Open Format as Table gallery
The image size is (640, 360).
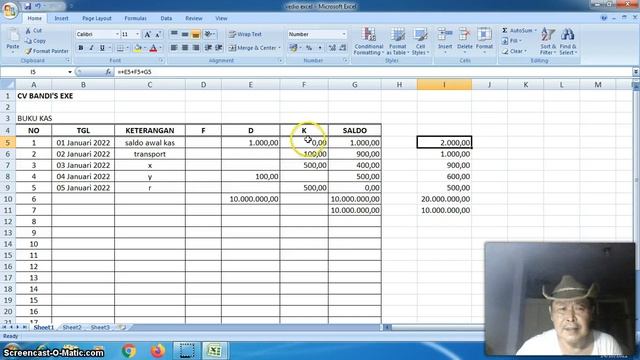point(397,41)
